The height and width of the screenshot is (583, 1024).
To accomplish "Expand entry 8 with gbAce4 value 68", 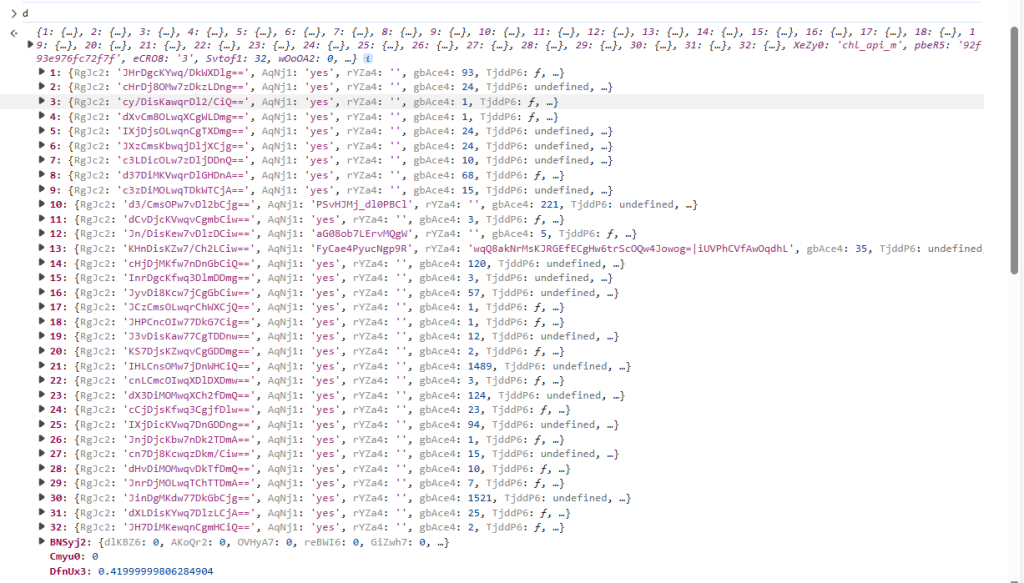I will coord(41,175).
